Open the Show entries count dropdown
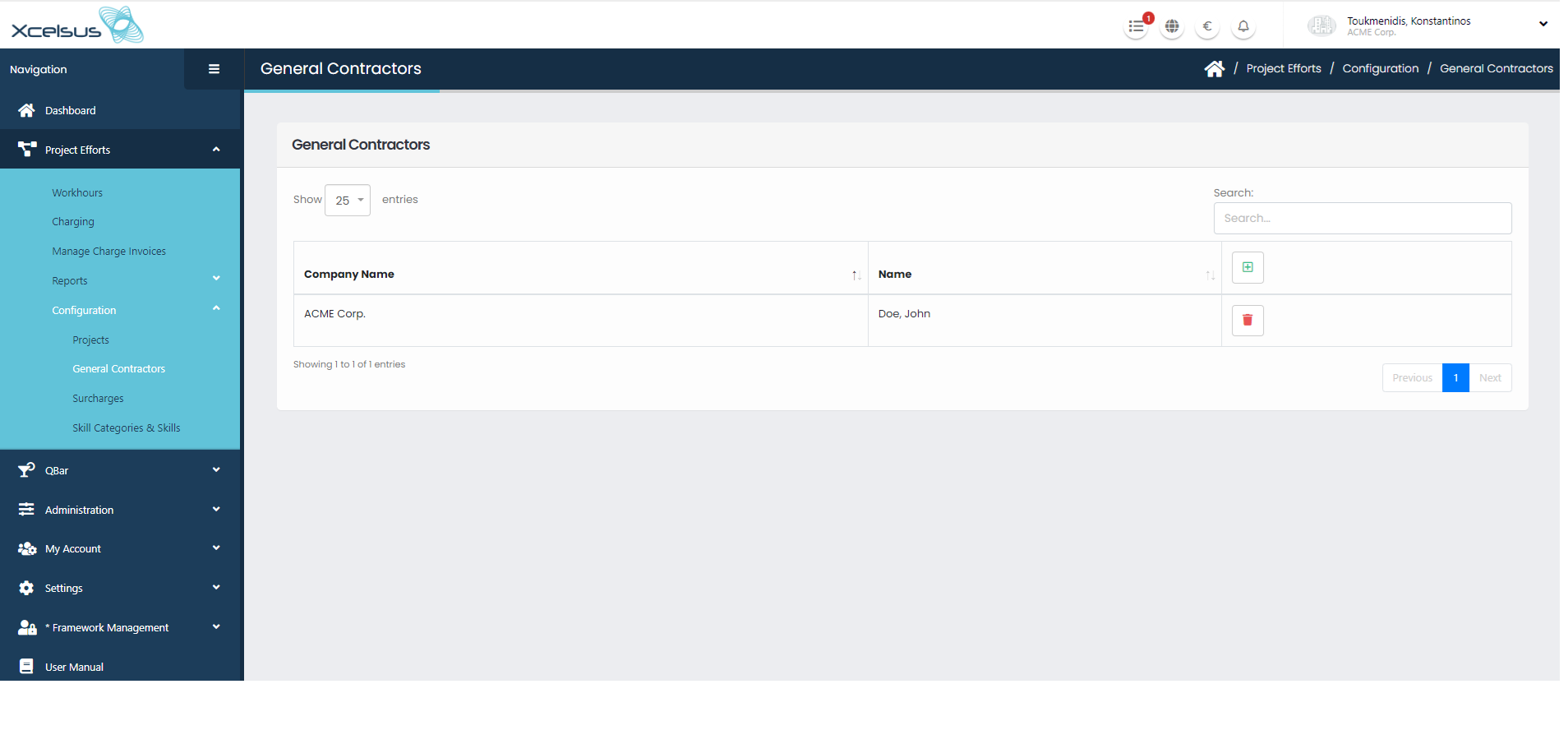 point(348,201)
